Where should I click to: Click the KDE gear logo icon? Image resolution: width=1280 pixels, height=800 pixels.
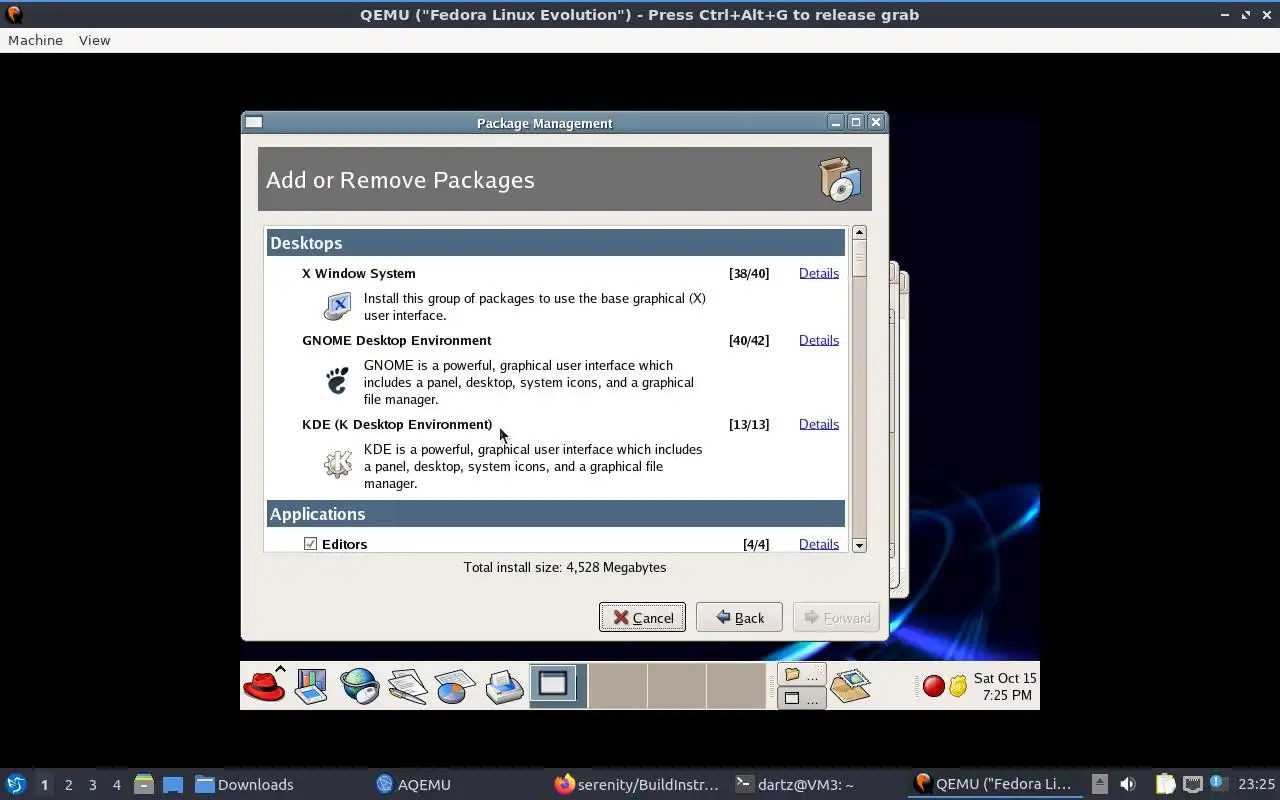tap(338, 464)
